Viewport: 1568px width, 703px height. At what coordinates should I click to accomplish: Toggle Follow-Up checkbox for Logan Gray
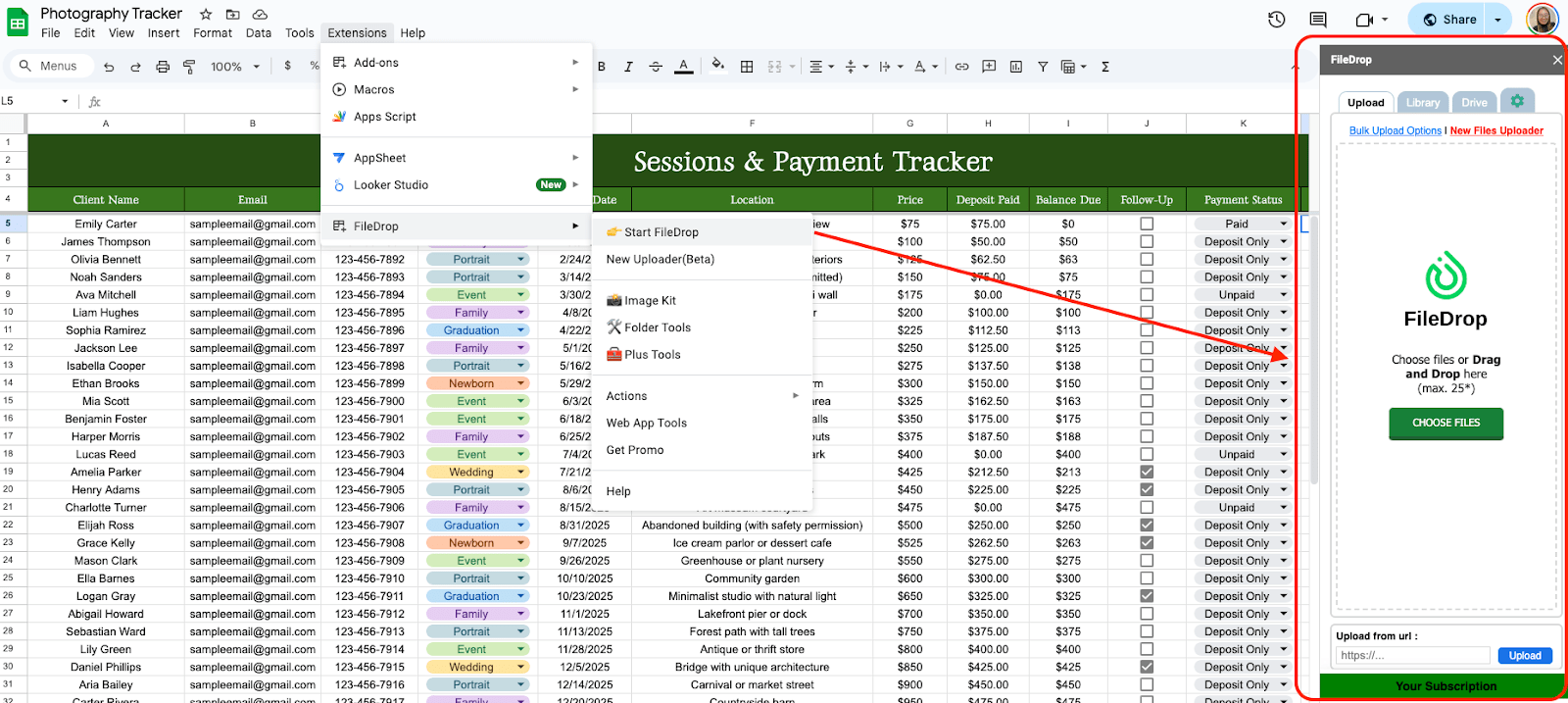tap(1147, 596)
